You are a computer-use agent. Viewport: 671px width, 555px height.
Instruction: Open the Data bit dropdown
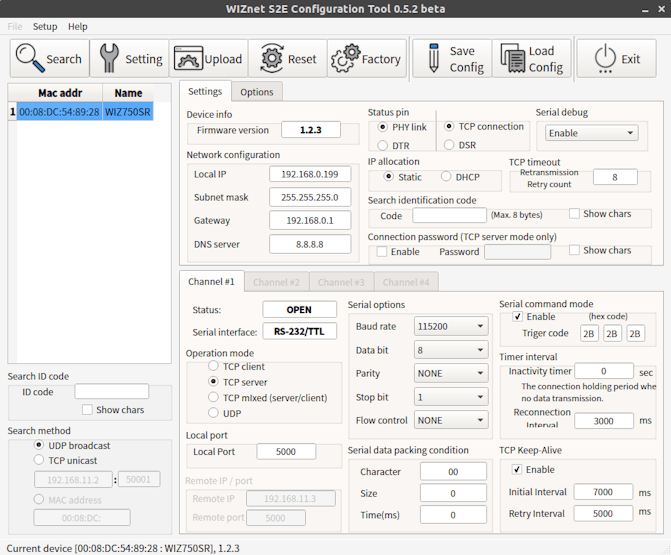(451, 350)
